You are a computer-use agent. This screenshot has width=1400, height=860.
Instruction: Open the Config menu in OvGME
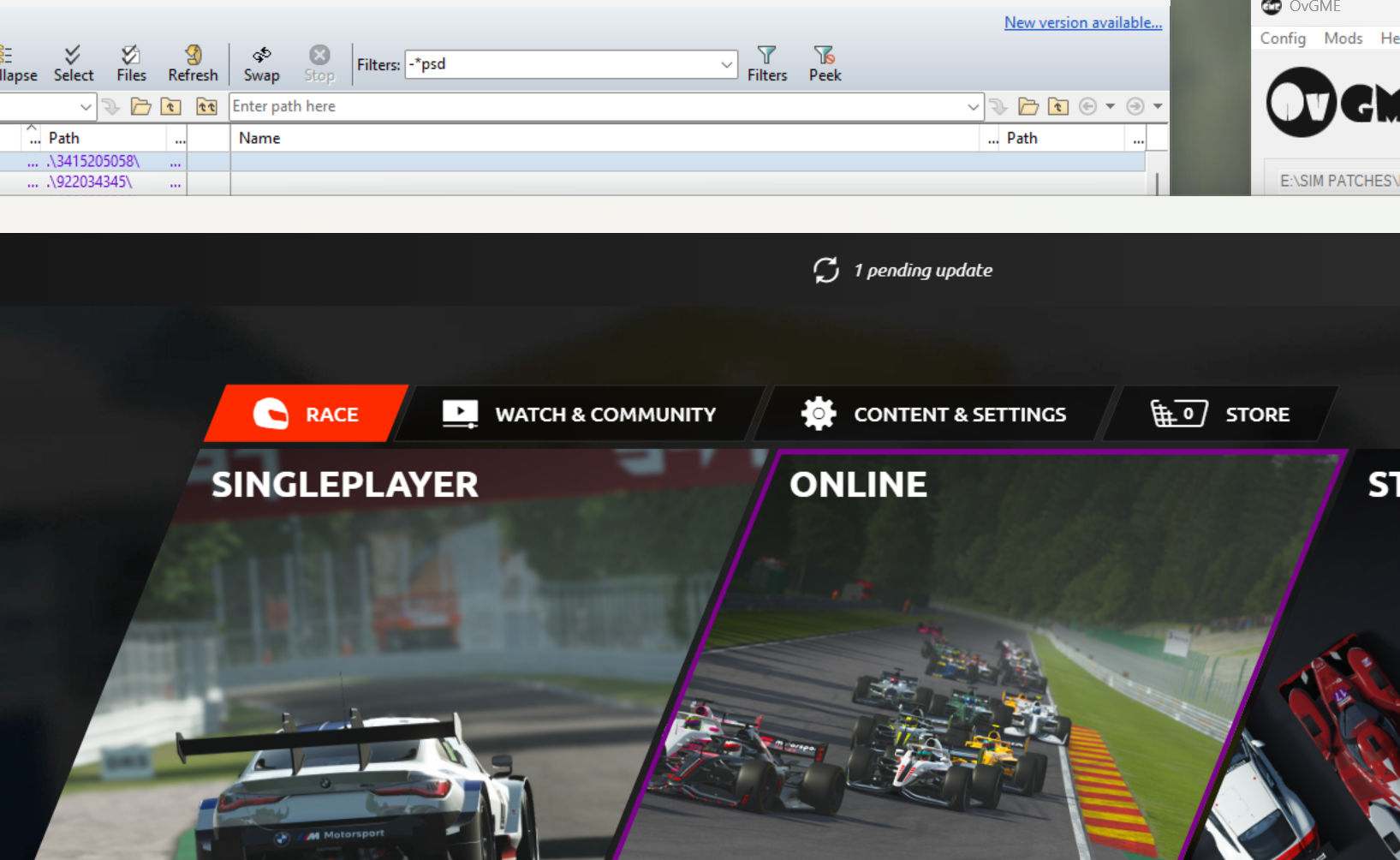pyautogui.click(x=1283, y=38)
